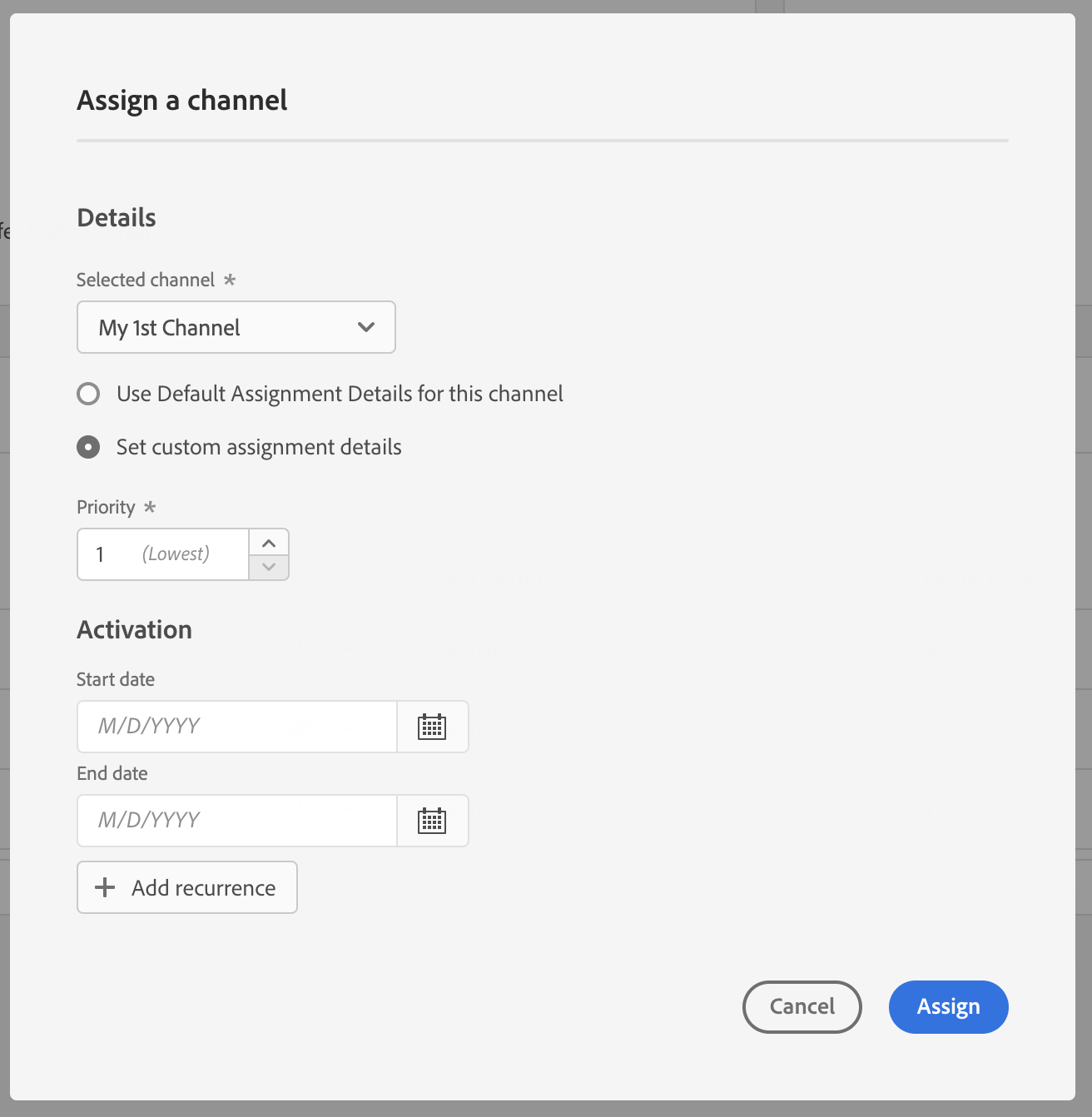The width and height of the screenshot is (1092, 1117).
Task: Click the Start date field label
Action: tap(116, 679)
